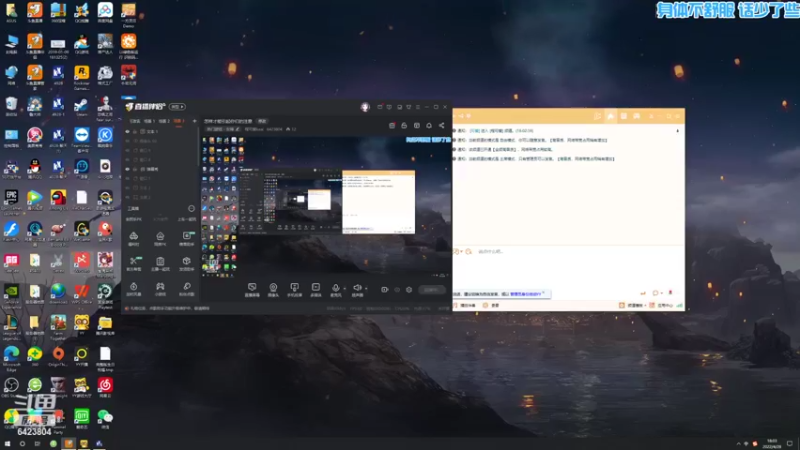Image resolution: width=800 pixels, height=450 pixels.
Task: Click the speaker volume icon in streaming toolbar
Action: pos(357,288)
